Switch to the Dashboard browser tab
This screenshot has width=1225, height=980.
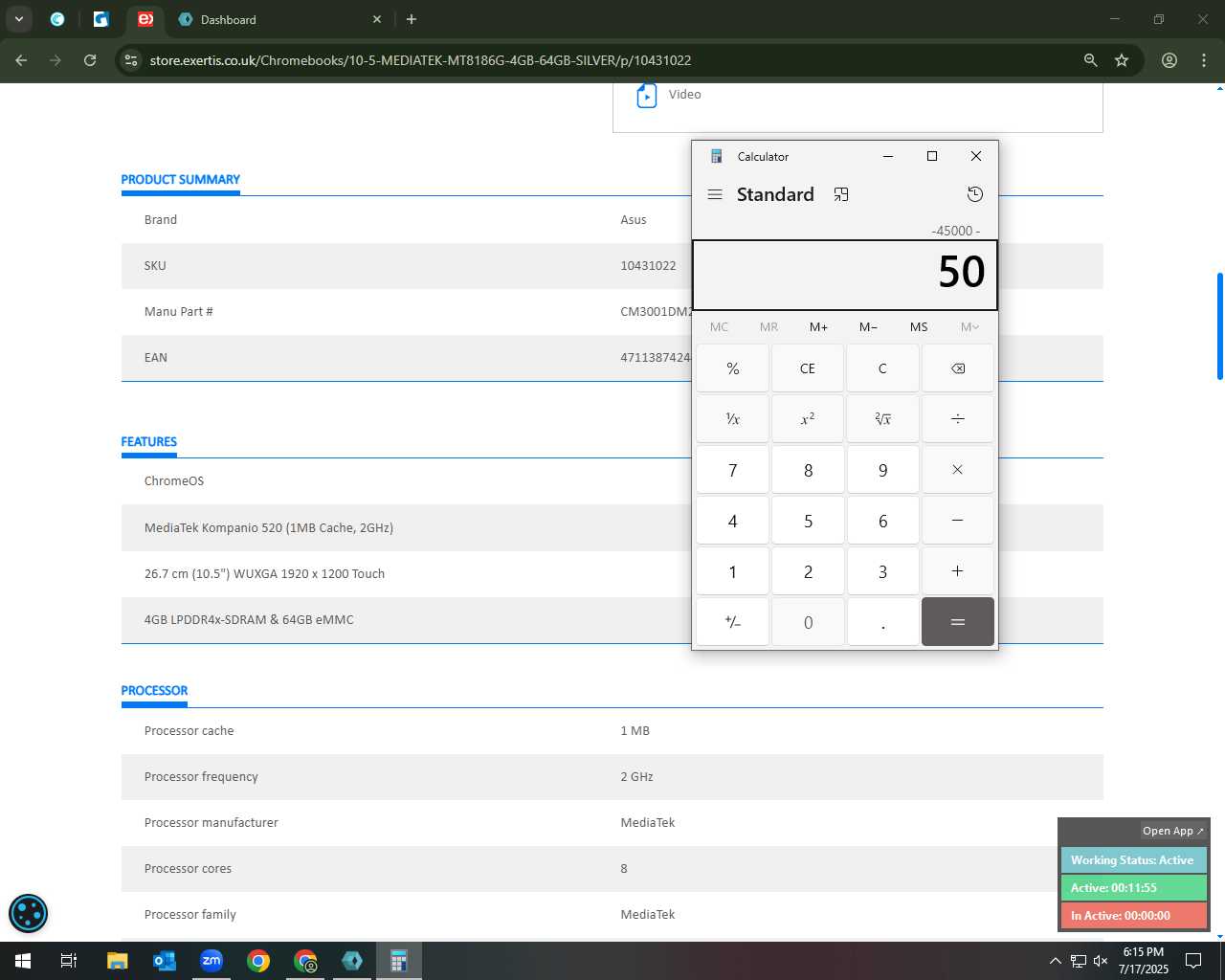click(278, 19)
